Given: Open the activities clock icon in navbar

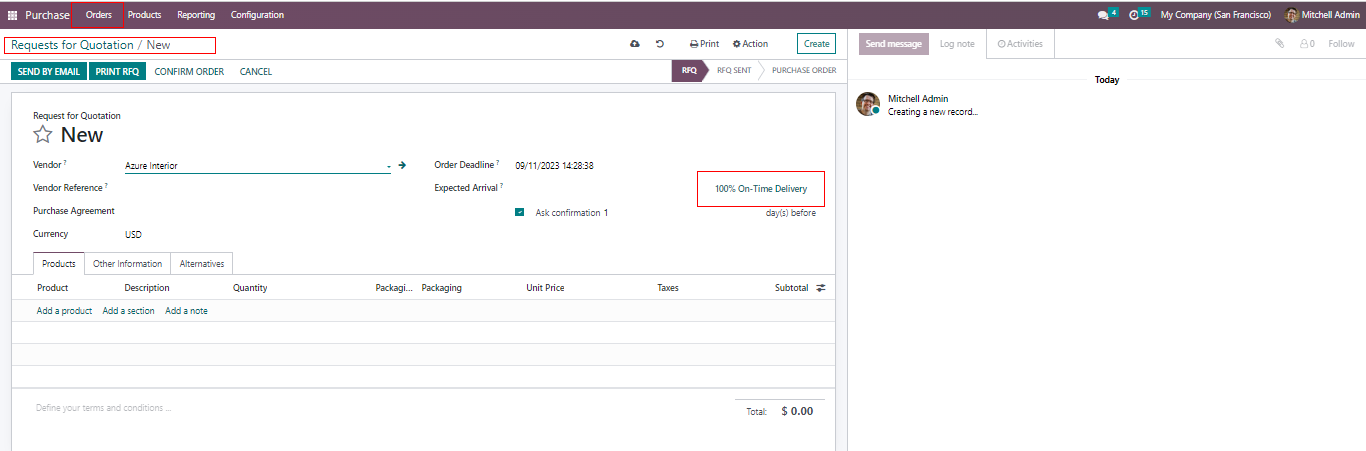Looking at the screenshot, I should 1134,15.
